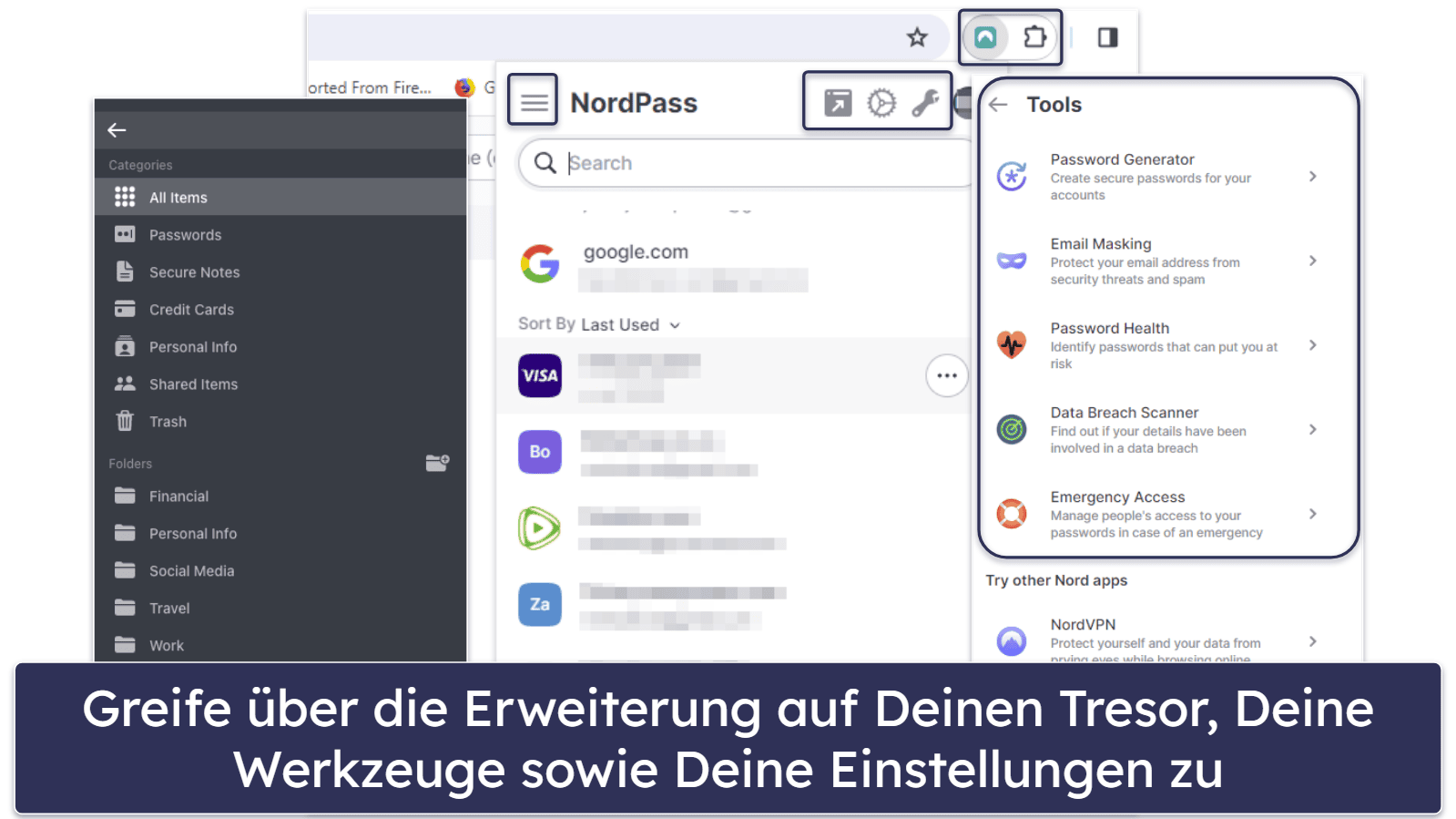This screenshot has height=819, width=1456.
Task: Select the google.com suggested login
Action: [x=734, y=264]
